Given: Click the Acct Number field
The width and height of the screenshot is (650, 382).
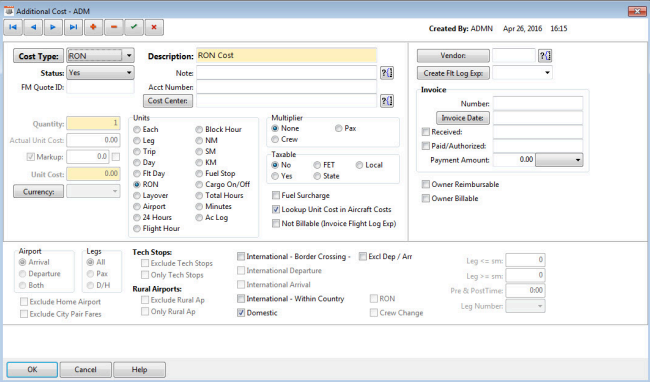Looking at the screenshot, I should 286,87.
